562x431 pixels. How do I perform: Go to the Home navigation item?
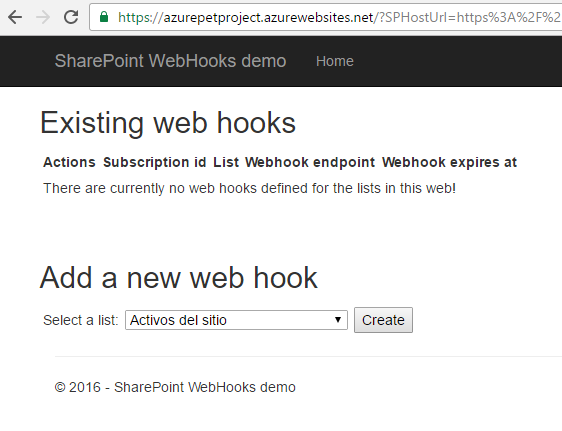click(x=335, y=61)
